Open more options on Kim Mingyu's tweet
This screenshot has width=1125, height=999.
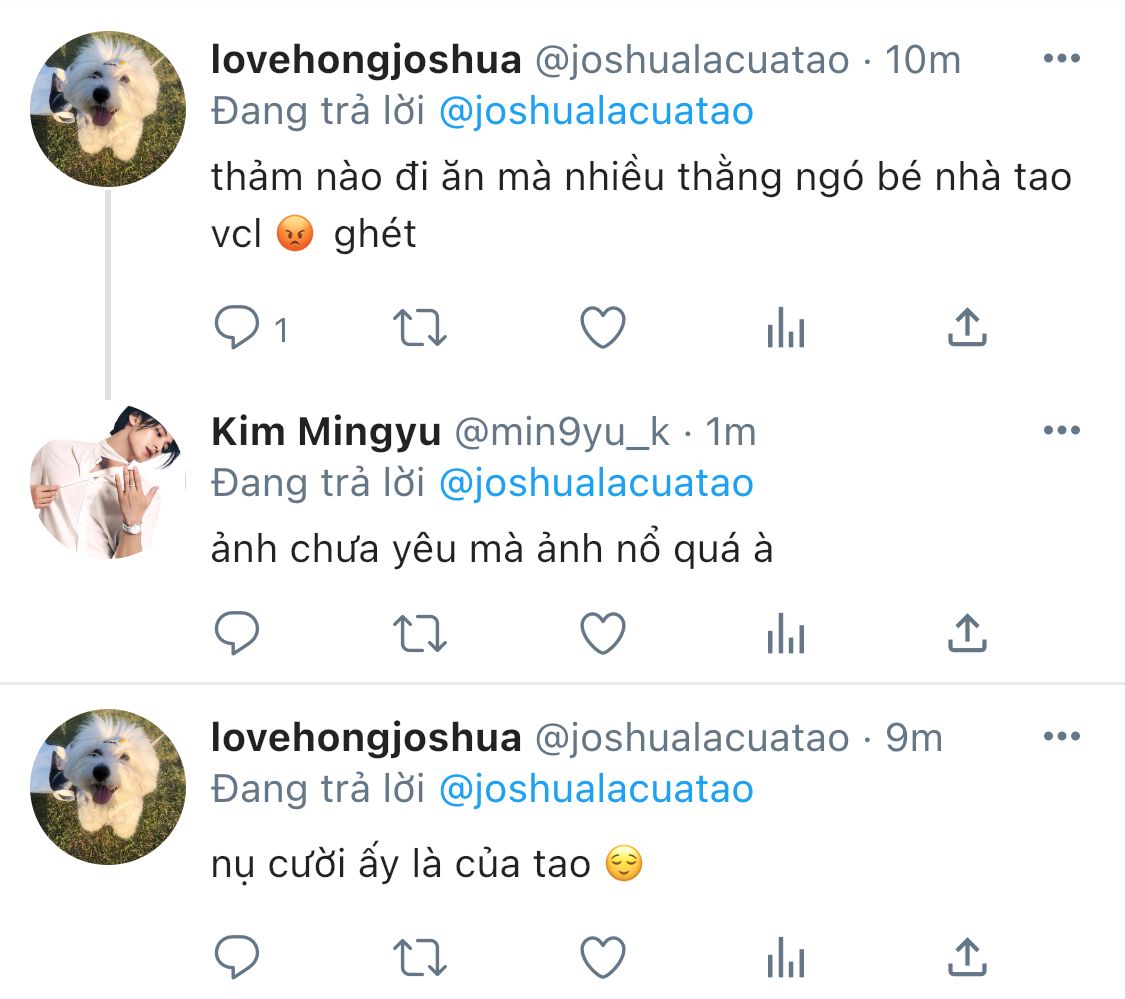pos(1062,430)
